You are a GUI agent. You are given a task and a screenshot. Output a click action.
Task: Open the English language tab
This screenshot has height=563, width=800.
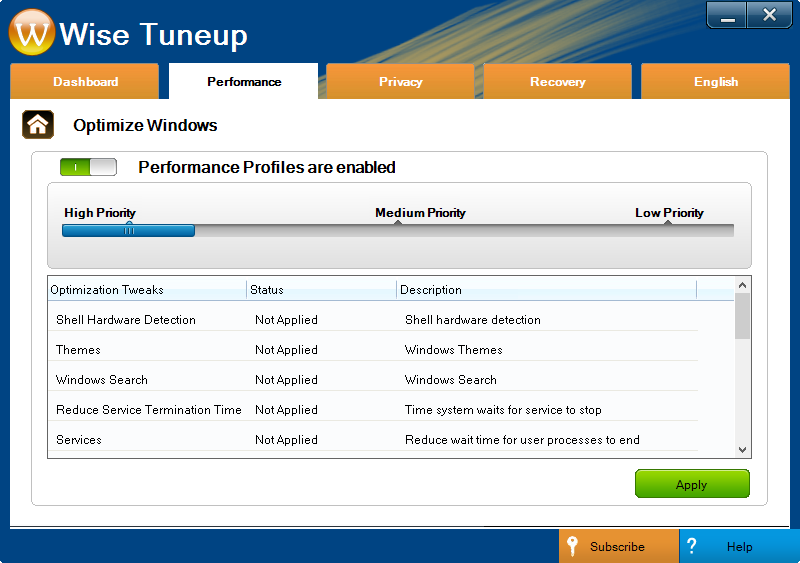point(715,81)
